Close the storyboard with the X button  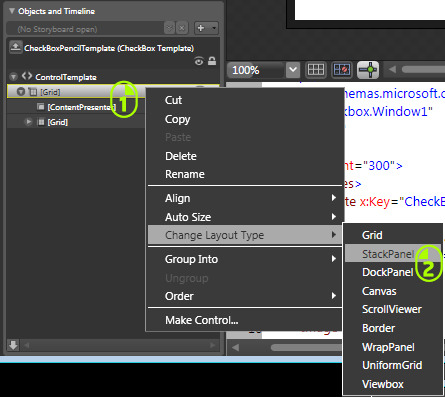coord(182,28)
